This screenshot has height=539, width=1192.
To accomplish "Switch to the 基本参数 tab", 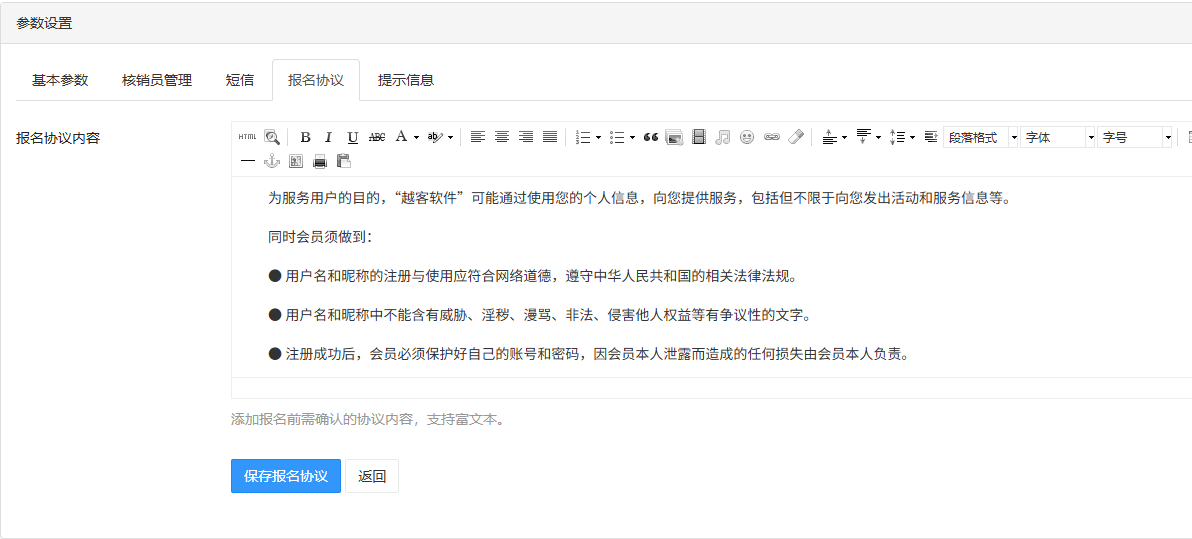I will pos(60,80).
